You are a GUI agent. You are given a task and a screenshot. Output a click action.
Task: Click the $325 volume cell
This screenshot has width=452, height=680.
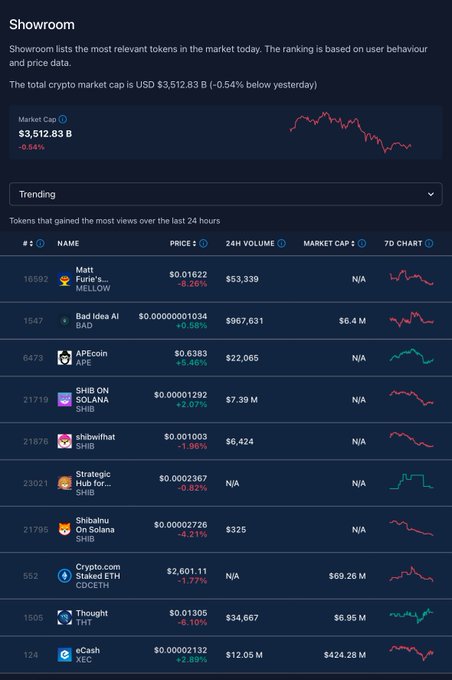point(236,530)
